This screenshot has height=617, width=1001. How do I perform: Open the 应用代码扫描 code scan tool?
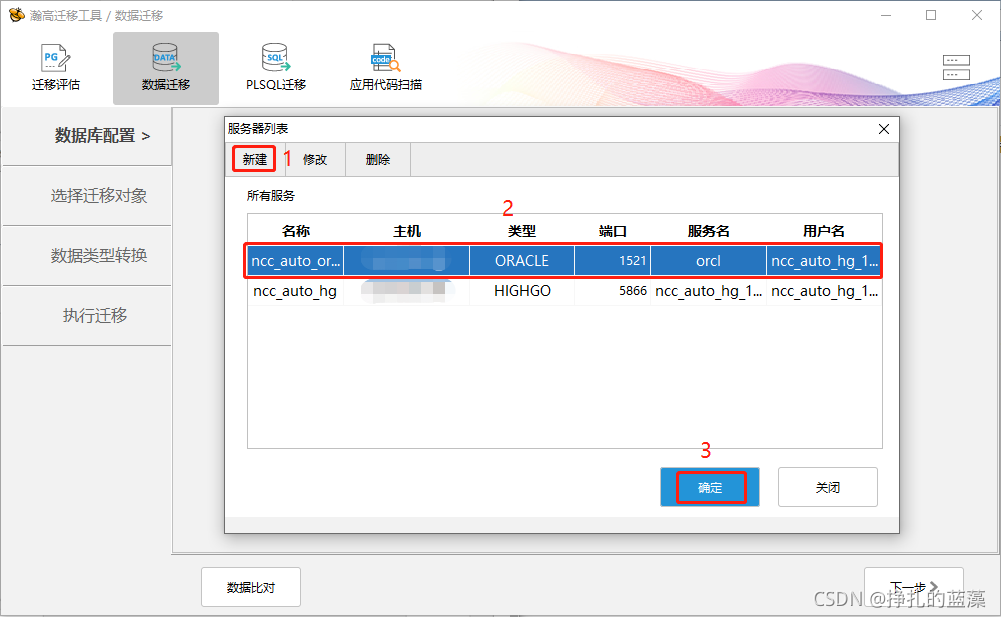386,68
